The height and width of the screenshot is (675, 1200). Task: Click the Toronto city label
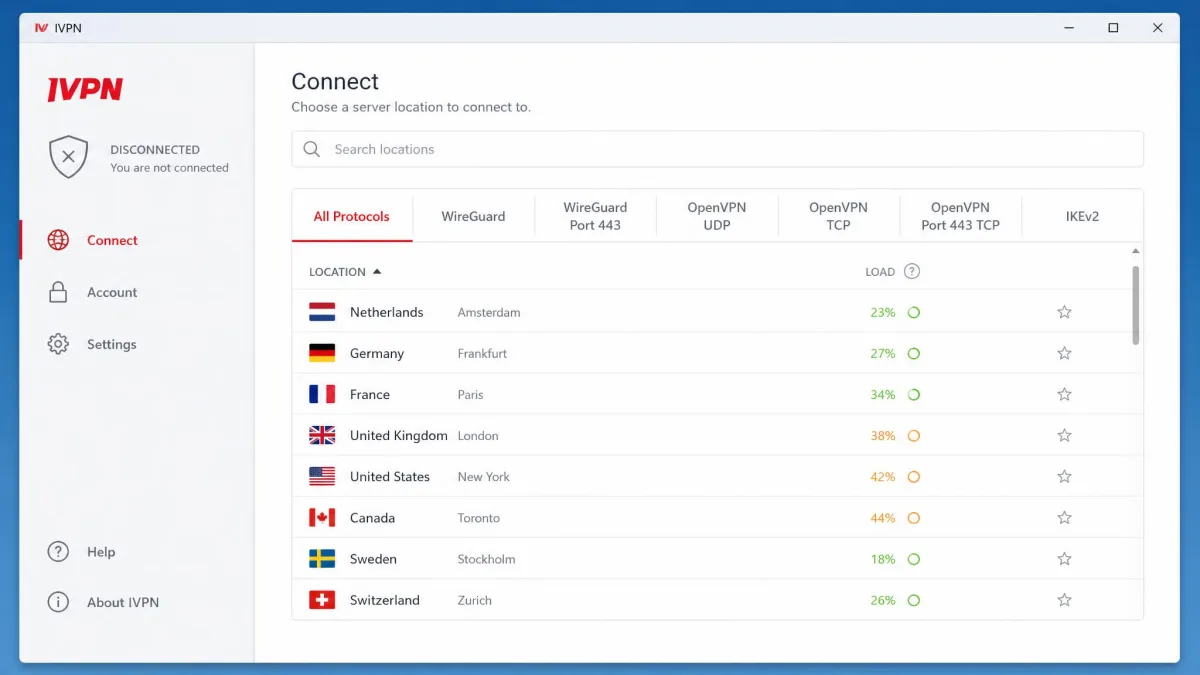pyautogui.click(x=479, y=518)
